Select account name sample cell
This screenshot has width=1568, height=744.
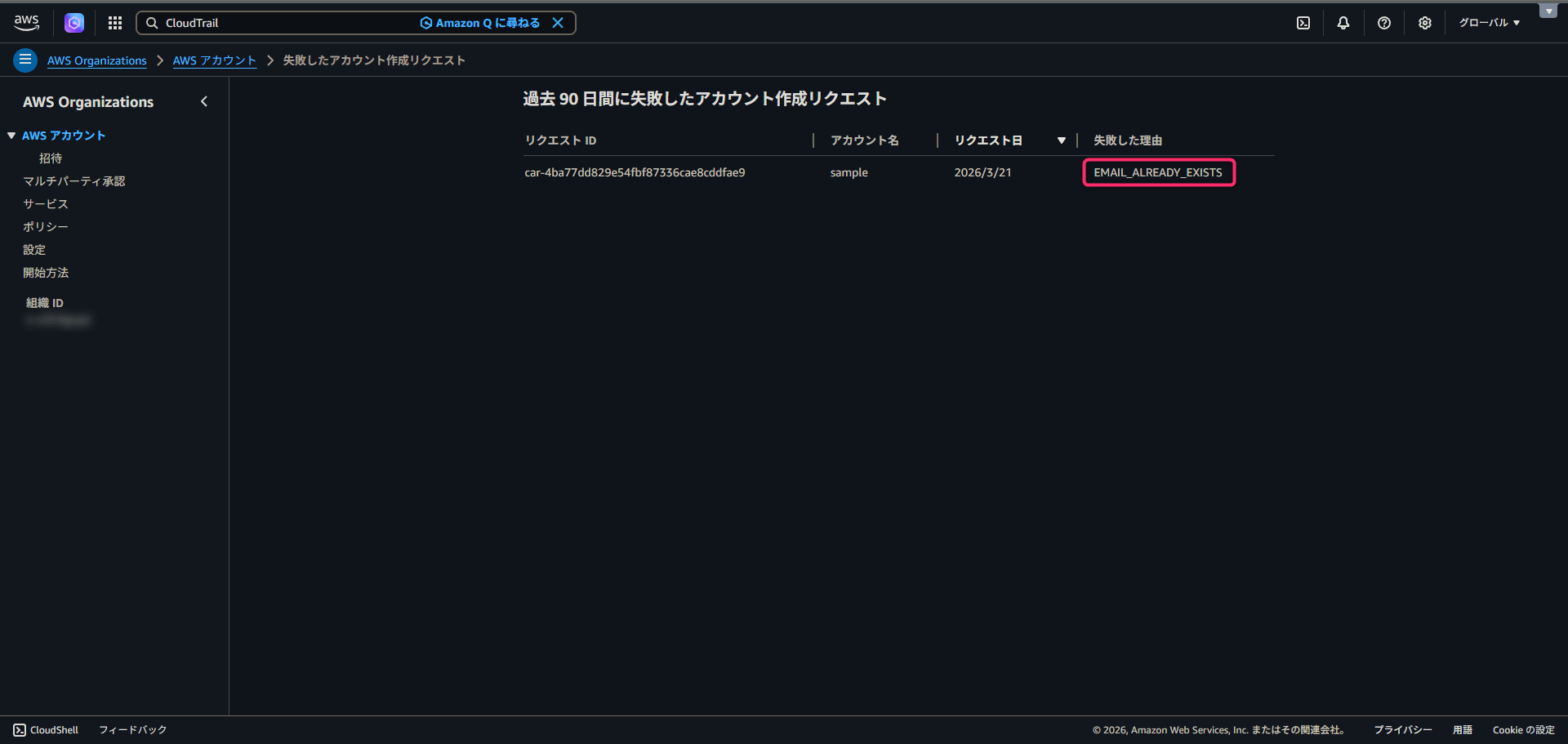(x=849, y=172)
